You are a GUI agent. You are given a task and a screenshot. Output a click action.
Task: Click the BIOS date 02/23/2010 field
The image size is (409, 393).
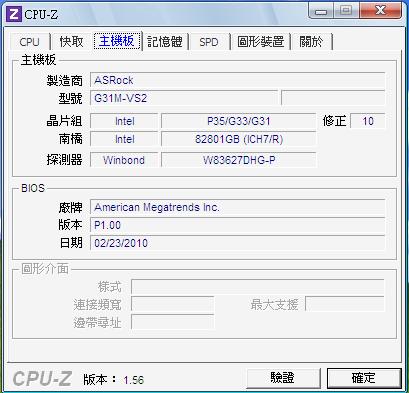(x=237, y=243)
